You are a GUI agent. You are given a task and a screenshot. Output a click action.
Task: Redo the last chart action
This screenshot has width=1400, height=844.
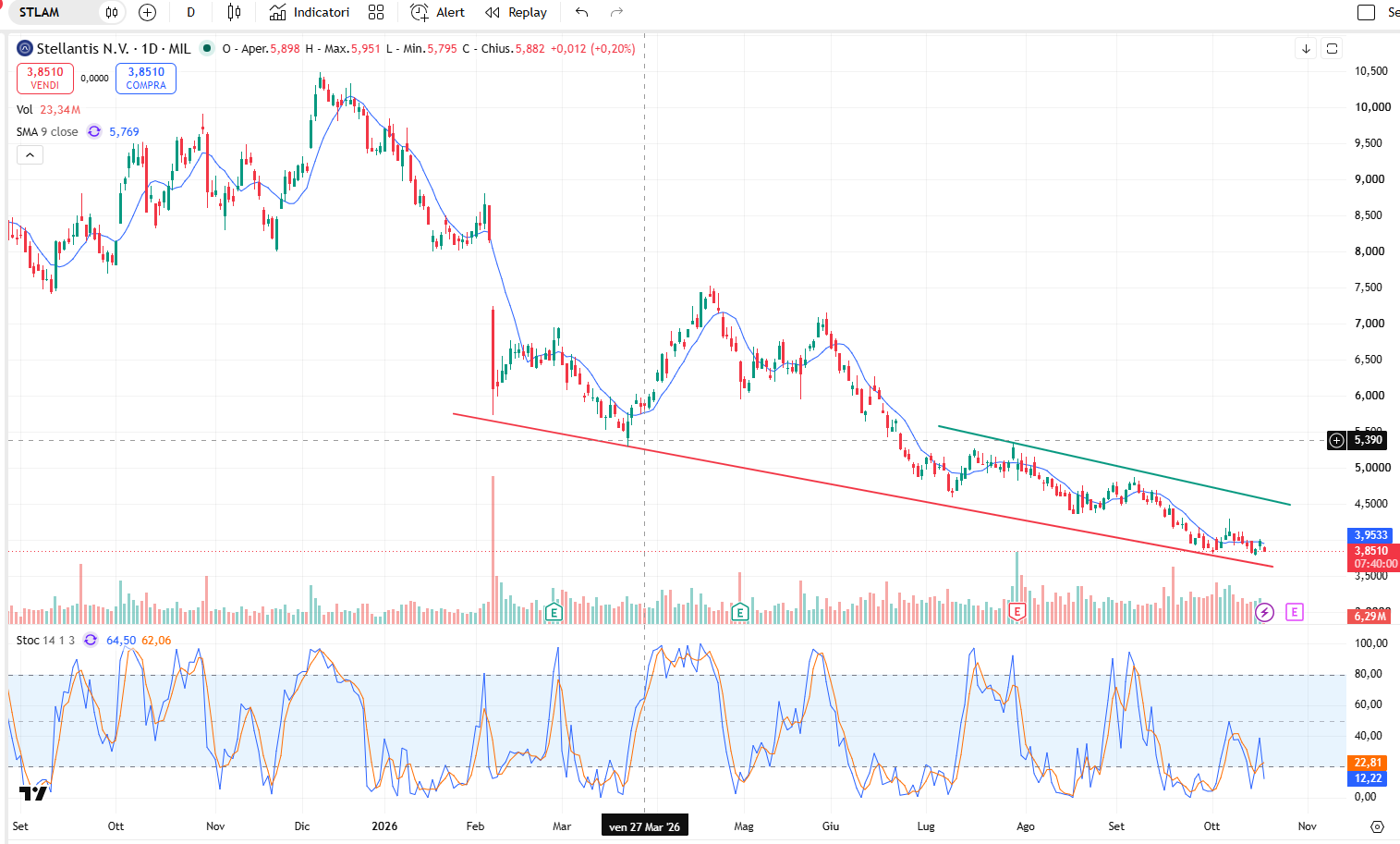click(x=616, y=12)
